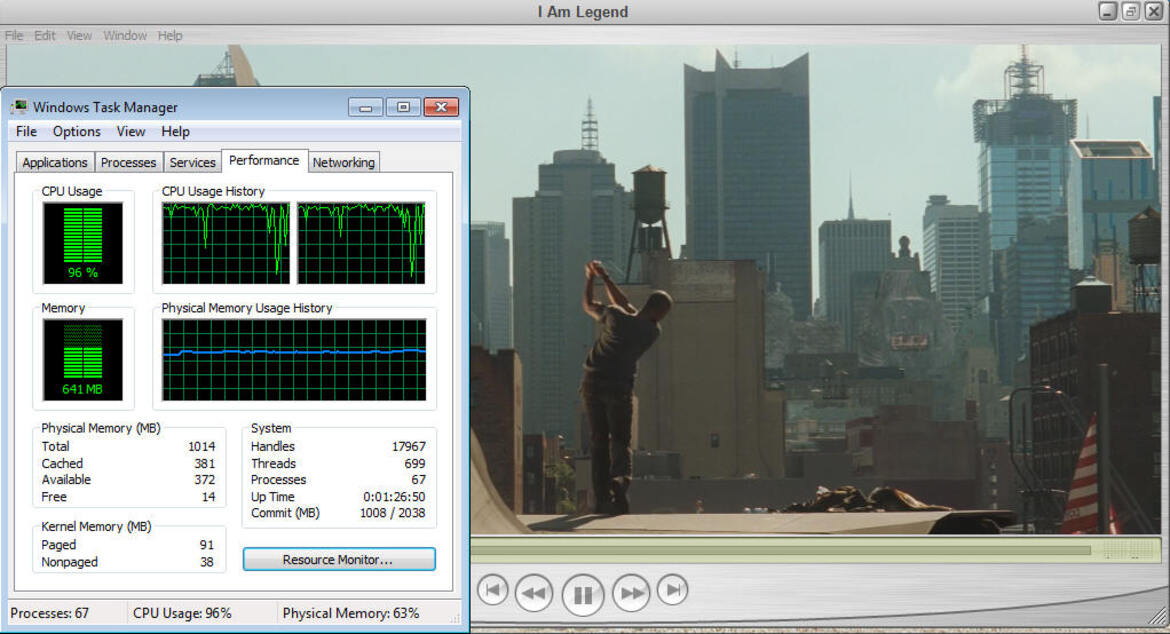
Task: Minimize the I Am Legend player window
Action: pos(1107,11)
